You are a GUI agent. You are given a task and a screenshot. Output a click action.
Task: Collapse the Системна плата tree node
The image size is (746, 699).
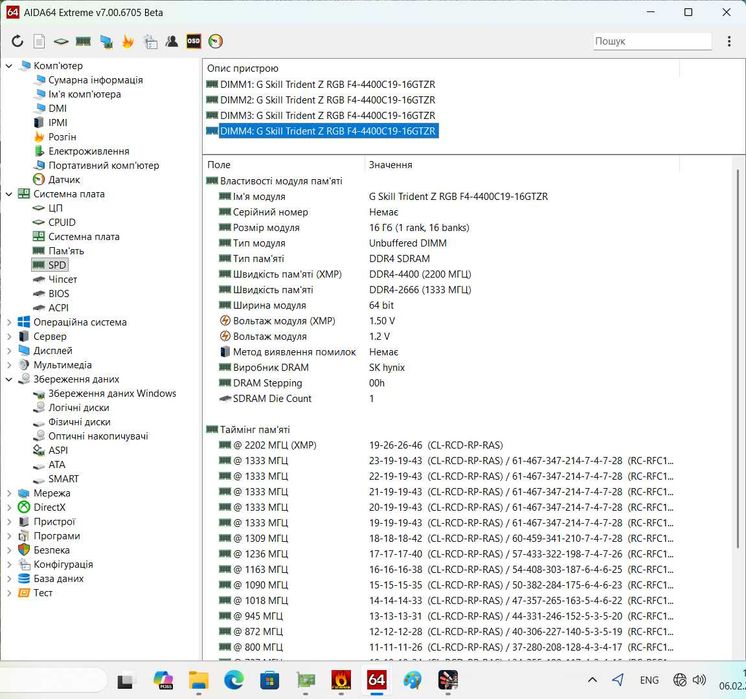9,194
